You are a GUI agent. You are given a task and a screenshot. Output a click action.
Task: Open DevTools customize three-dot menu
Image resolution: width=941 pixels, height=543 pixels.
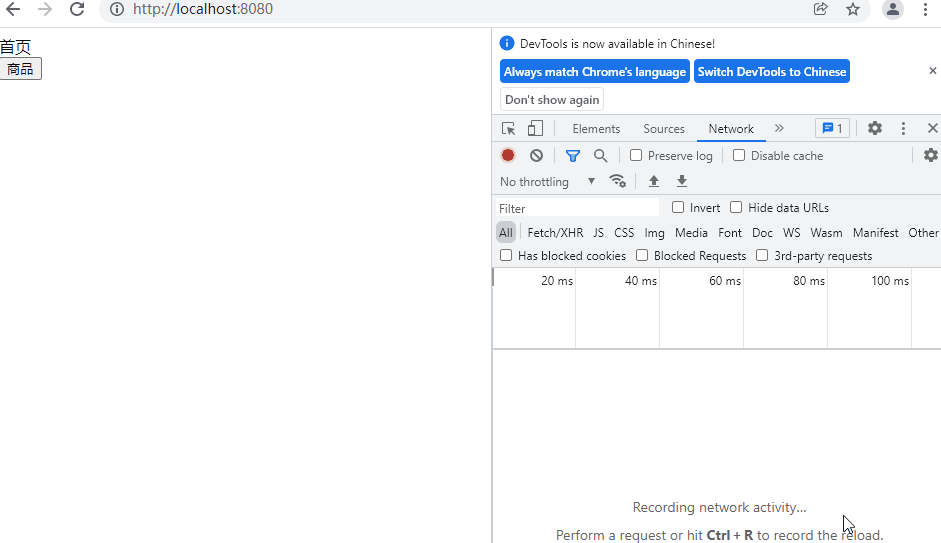[903, 128]
